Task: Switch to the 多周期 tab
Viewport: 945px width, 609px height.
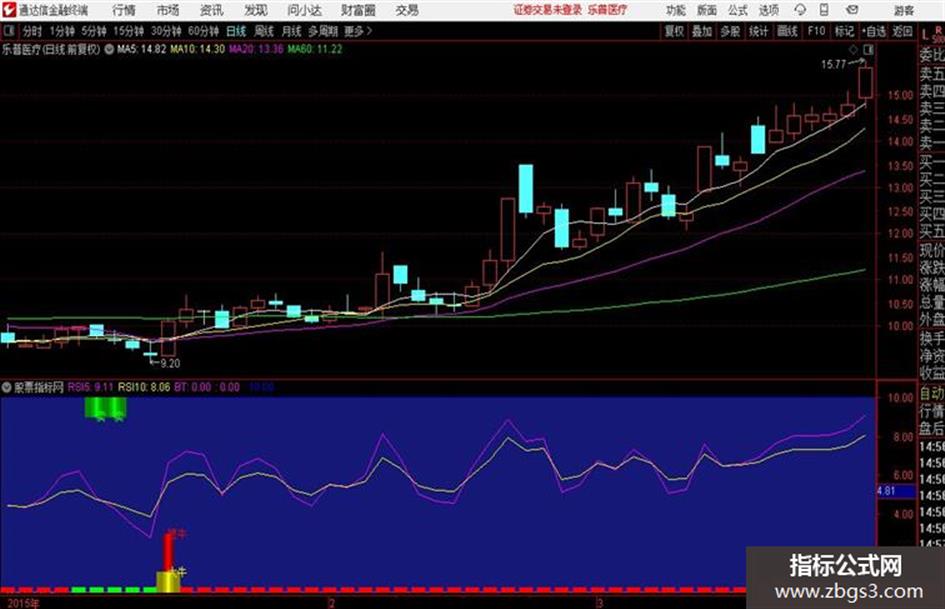Action: [323, 31]
